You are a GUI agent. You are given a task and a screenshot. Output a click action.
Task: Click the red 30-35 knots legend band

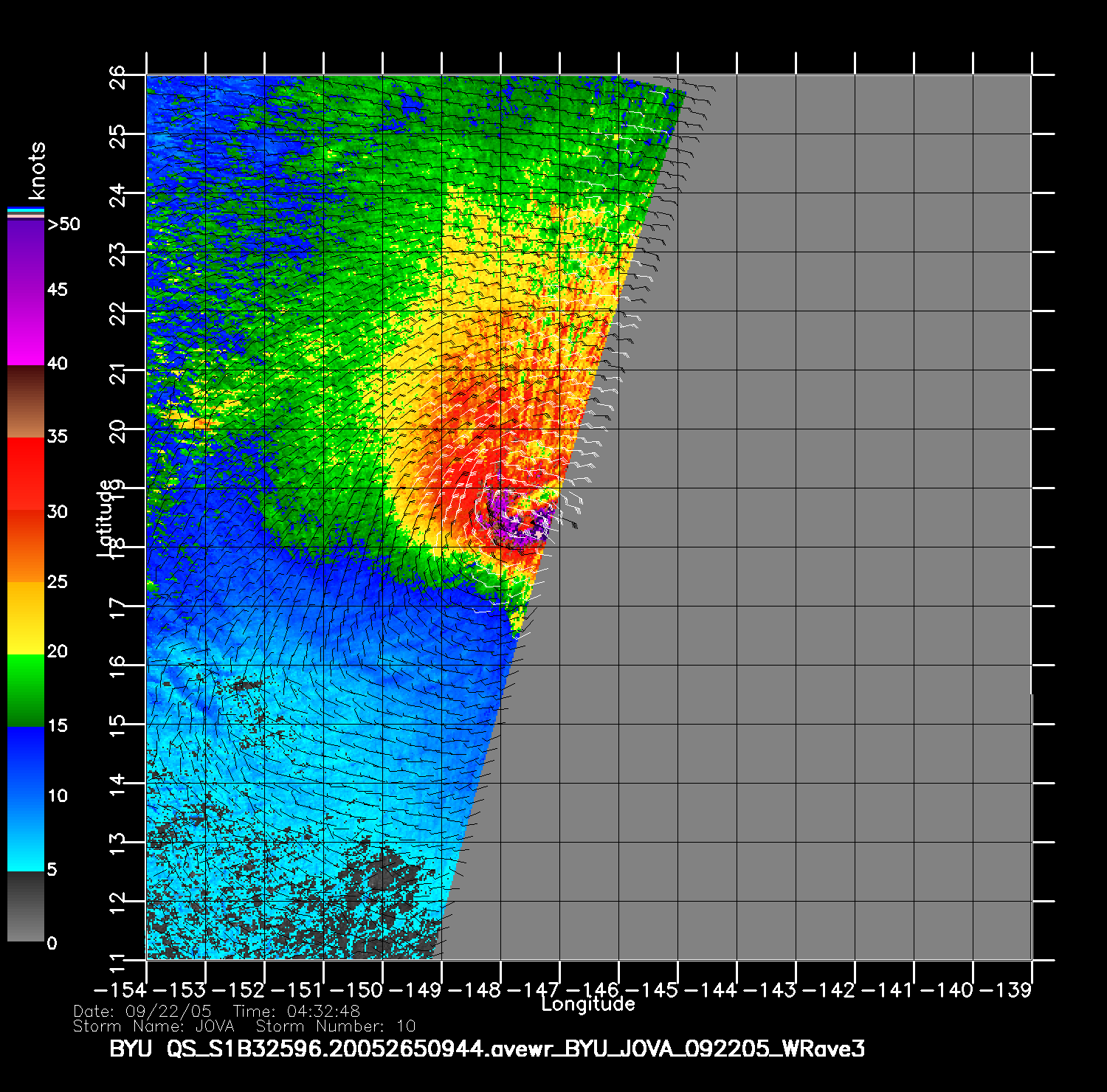point(26,472)
